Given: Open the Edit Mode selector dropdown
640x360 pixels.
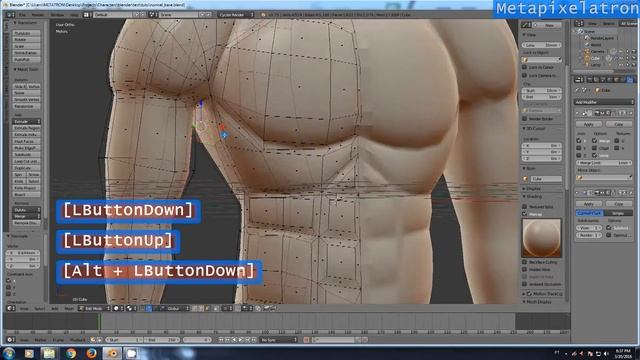Looking at the screenshot, I should 94,309.
